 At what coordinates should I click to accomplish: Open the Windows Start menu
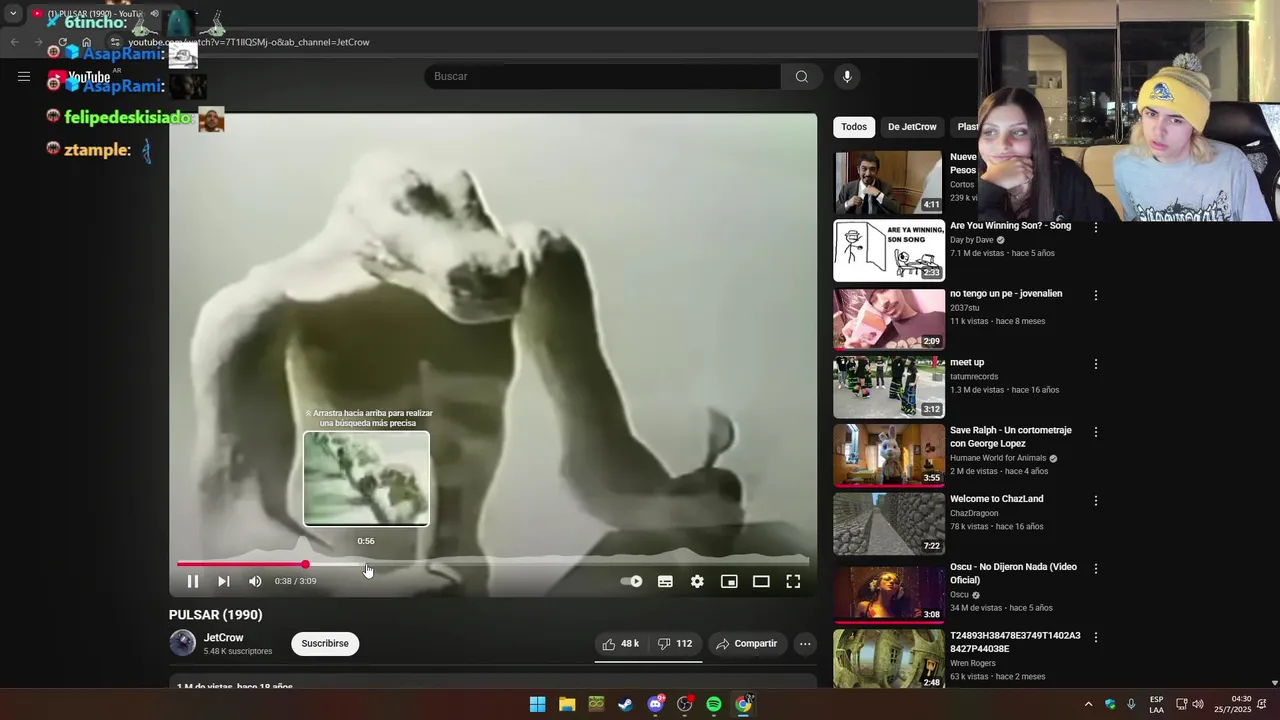click(x=537, y=704)
